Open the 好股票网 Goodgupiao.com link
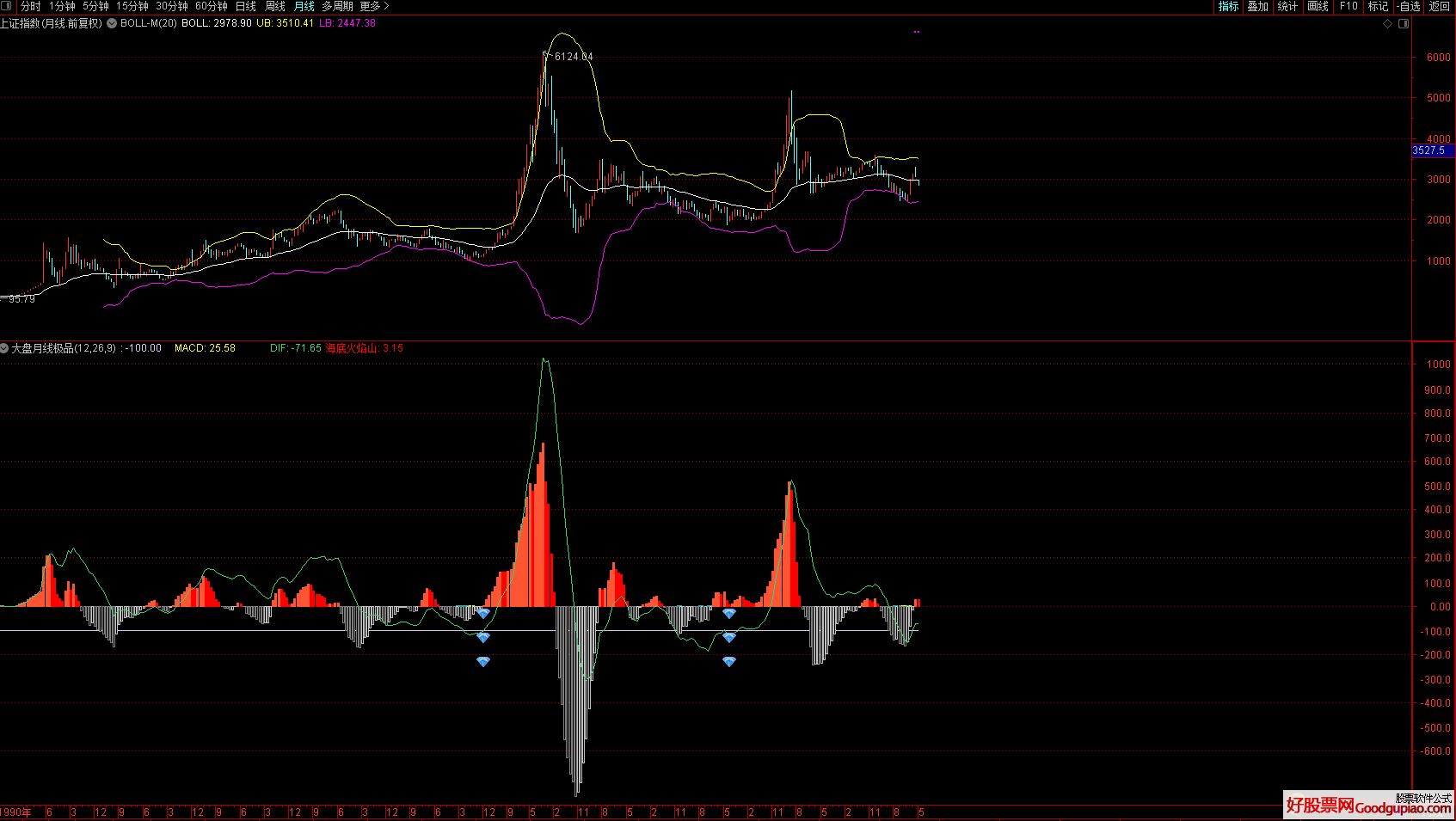 (x=1368, y=806)
